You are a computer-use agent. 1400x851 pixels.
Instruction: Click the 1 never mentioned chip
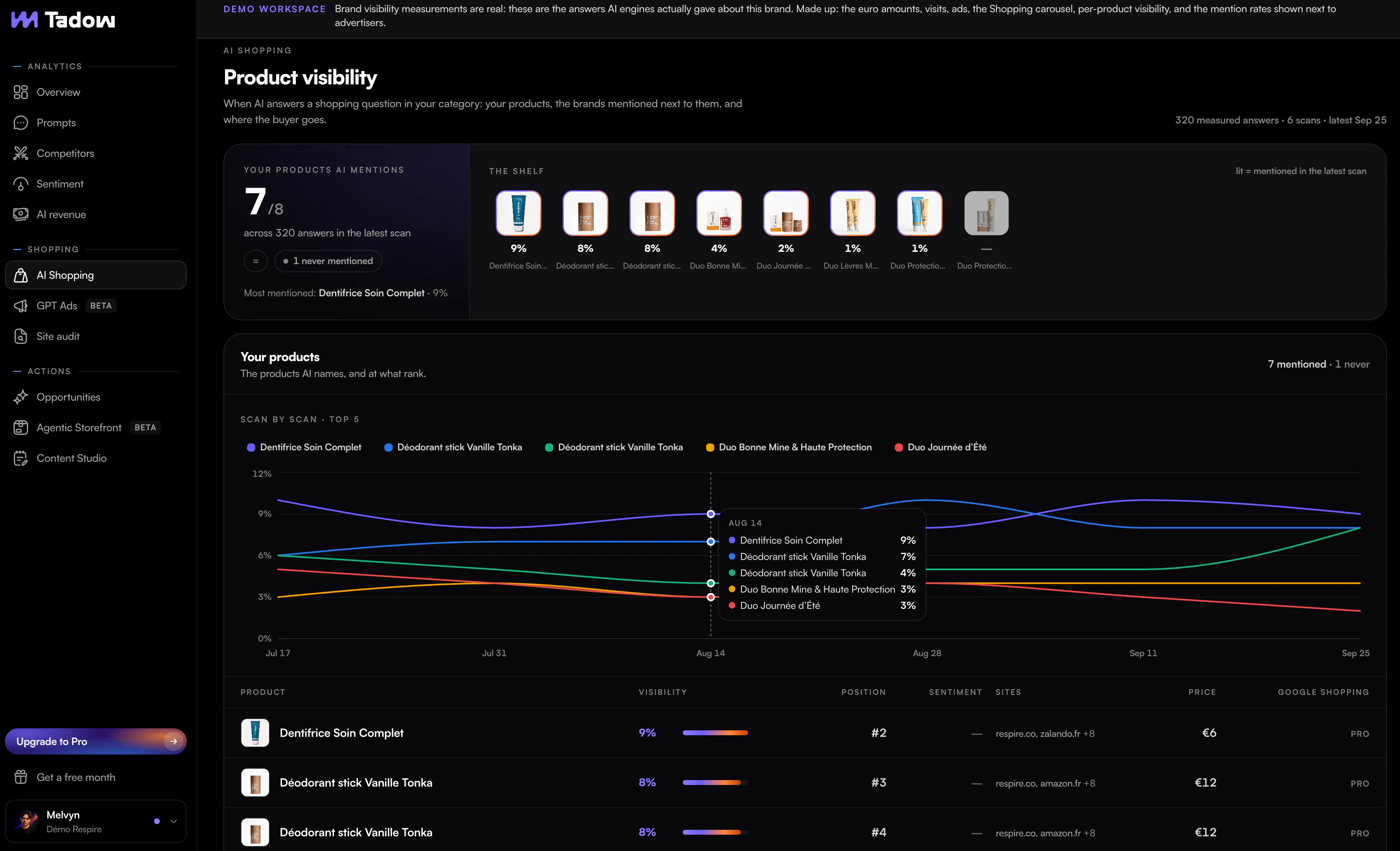coord(328,261)
